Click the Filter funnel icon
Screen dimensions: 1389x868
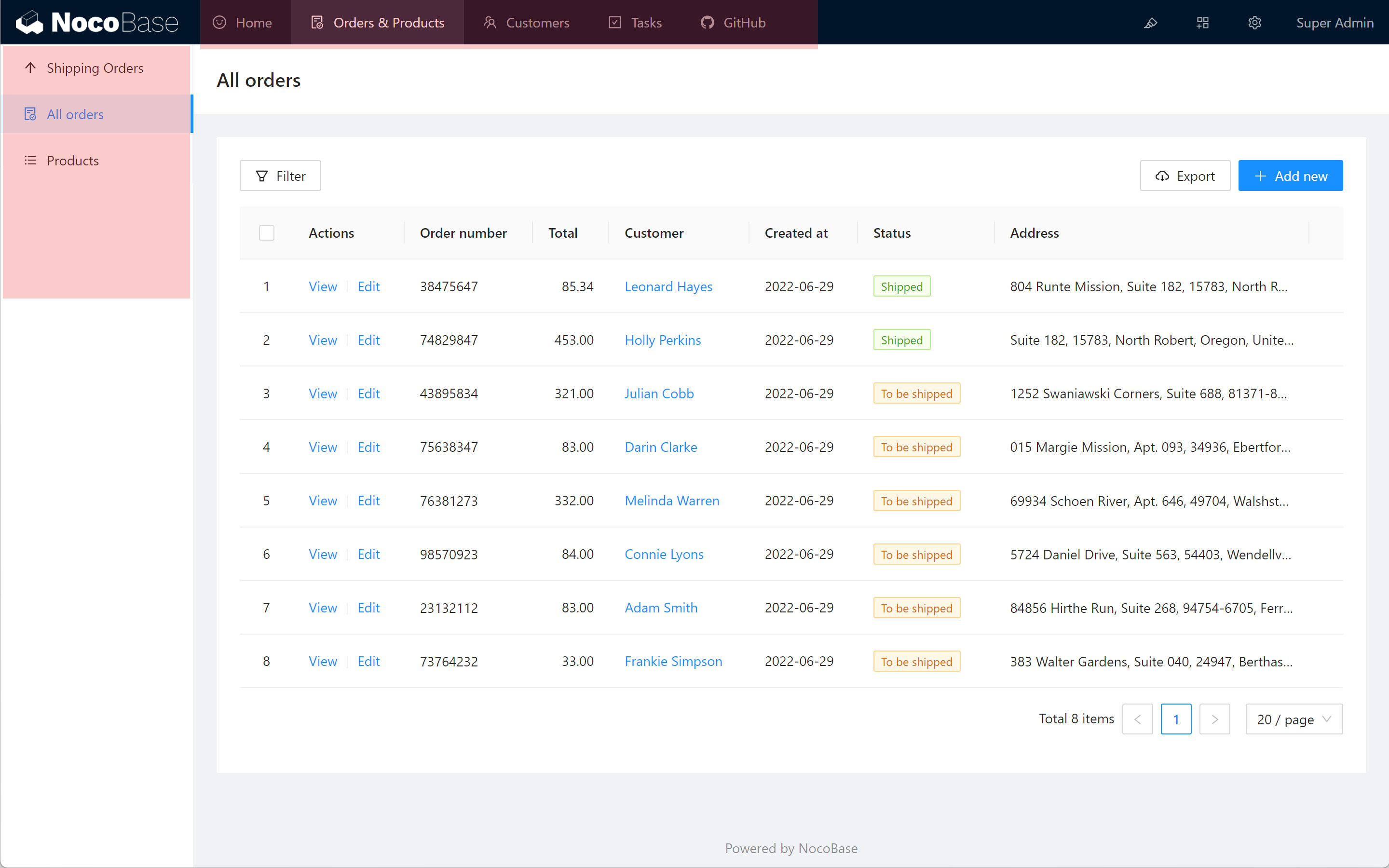[x=262, y=176]
